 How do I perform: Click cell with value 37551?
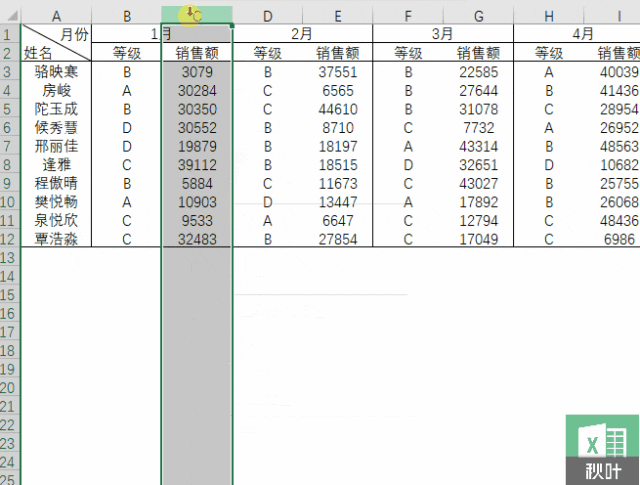click(x=338, y=72)
